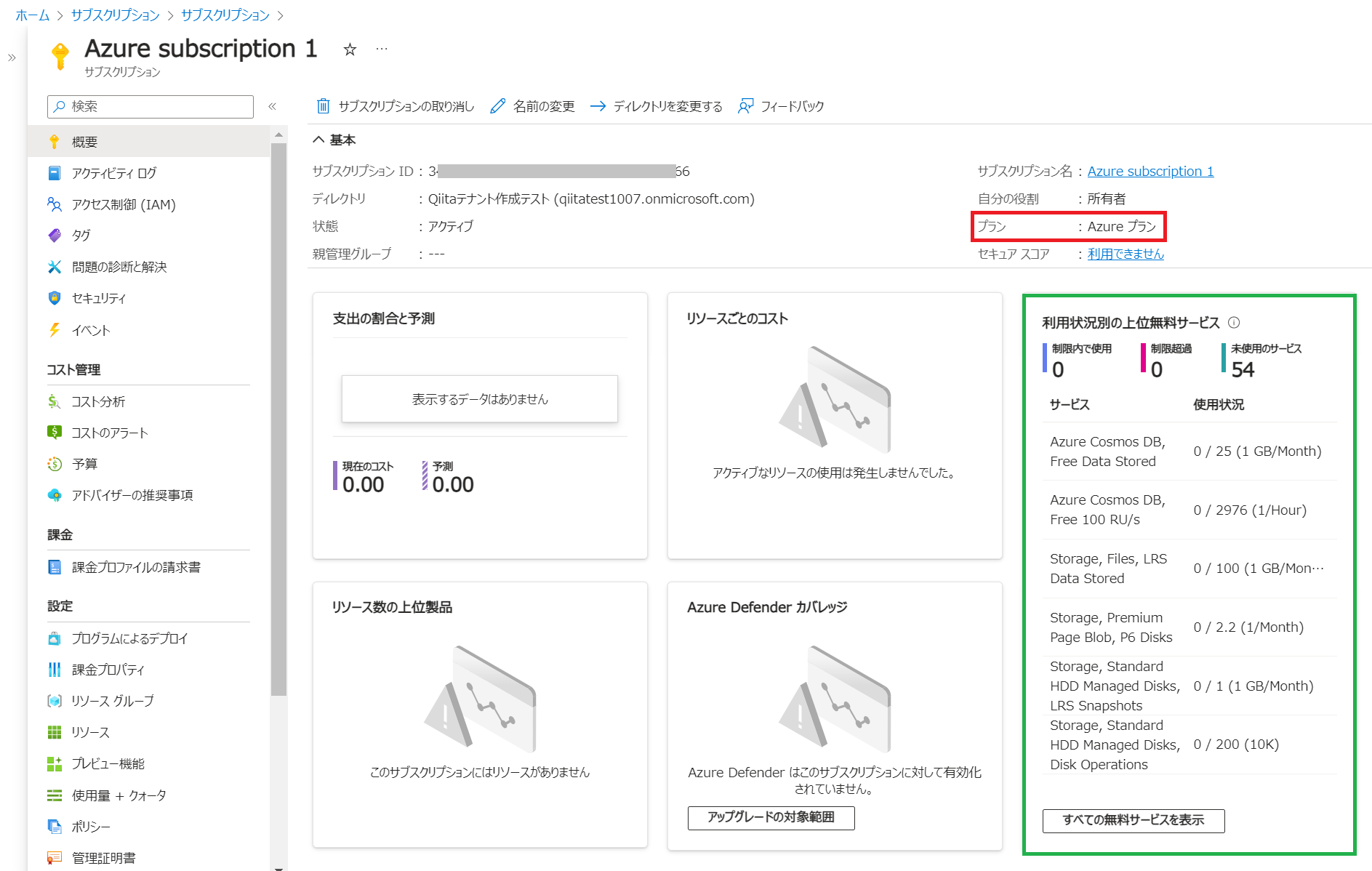Viewport: 1372px width, 871px height.
Task: Click the LRS Snapshots usage 0 / 1 value
Action: (1253, 686)
